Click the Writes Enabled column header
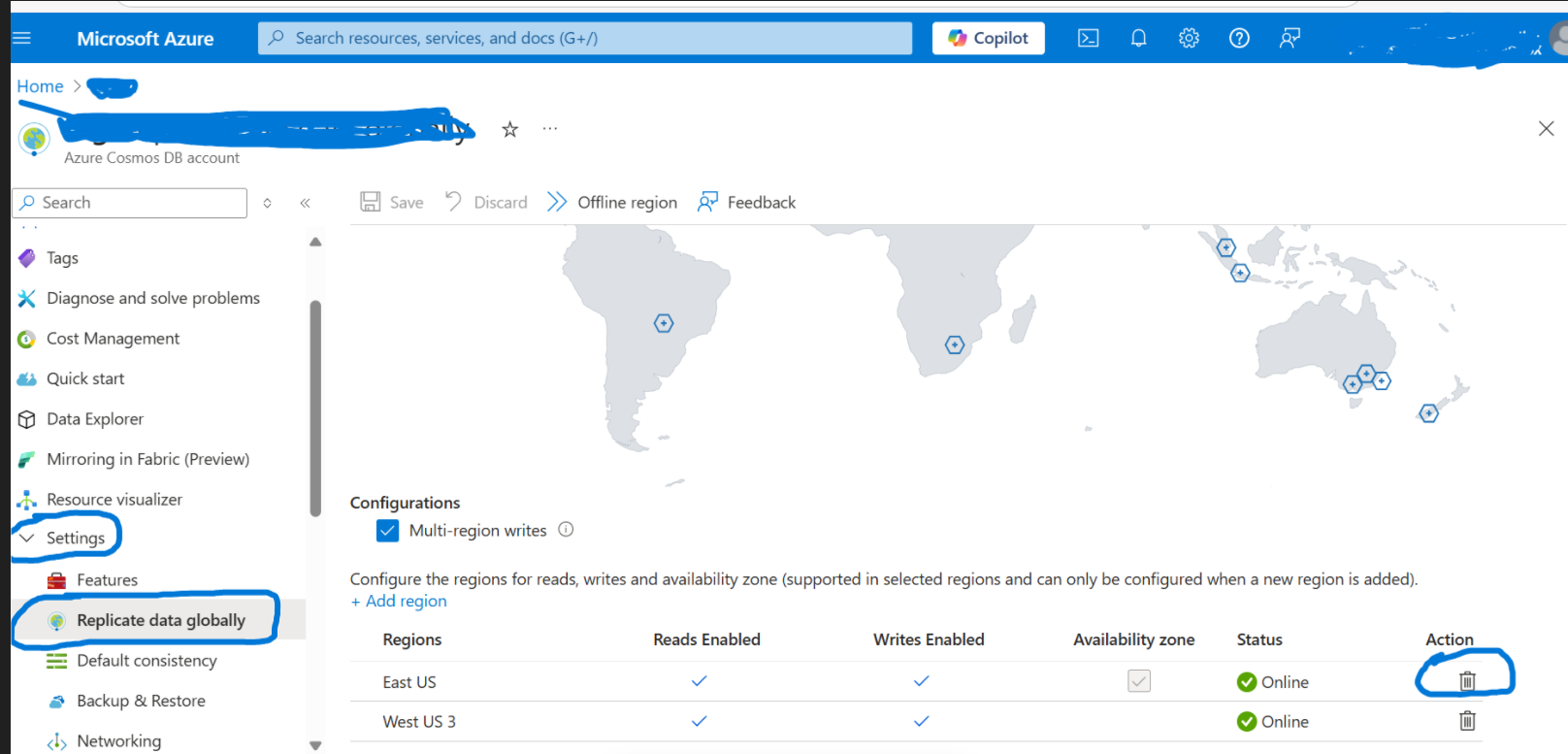The width and height of the screenshot is (1568, 754). 929,639
